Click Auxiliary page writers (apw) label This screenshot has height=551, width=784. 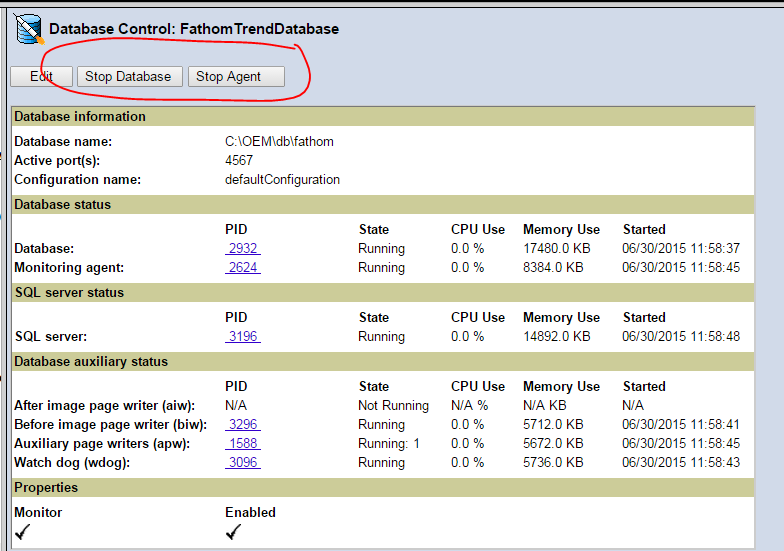coord(102,444)
